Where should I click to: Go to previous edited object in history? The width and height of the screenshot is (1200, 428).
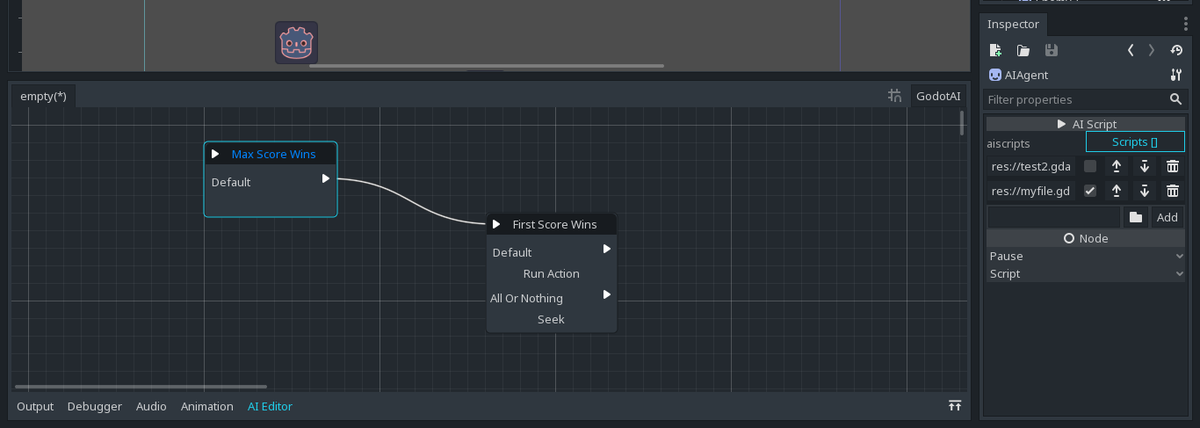[x=1130, y=50]
